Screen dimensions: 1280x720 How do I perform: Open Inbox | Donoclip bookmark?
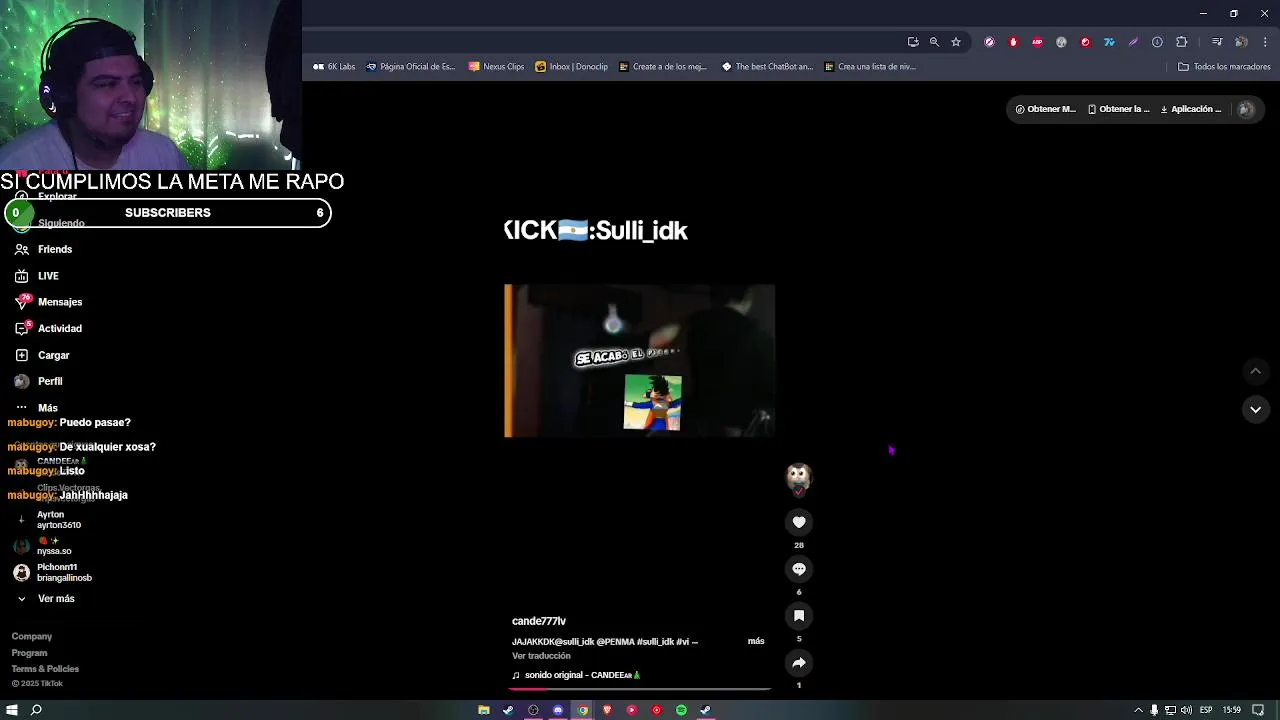click(x=571, y=67)
